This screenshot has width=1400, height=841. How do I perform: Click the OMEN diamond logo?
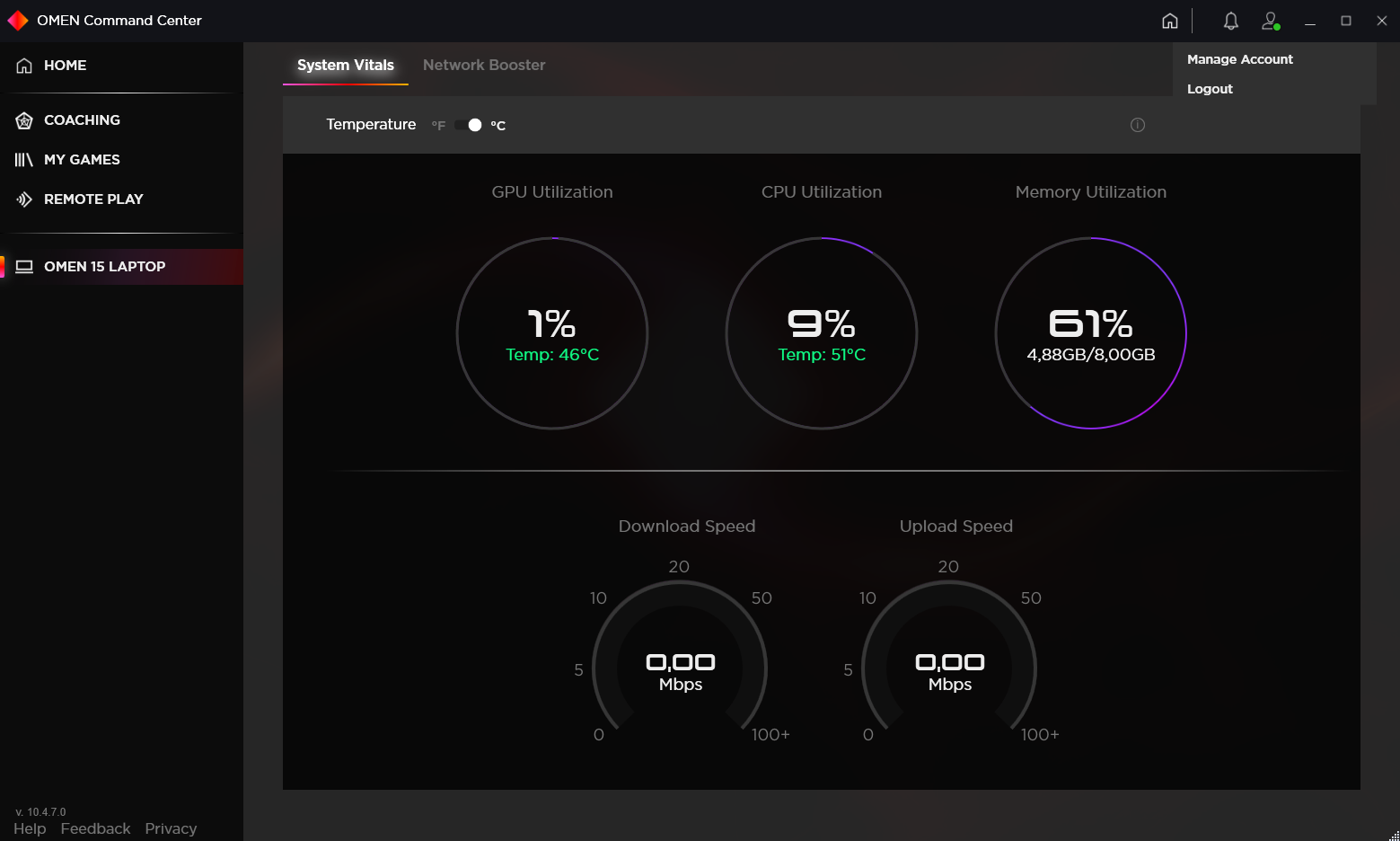tap(17, 19)
